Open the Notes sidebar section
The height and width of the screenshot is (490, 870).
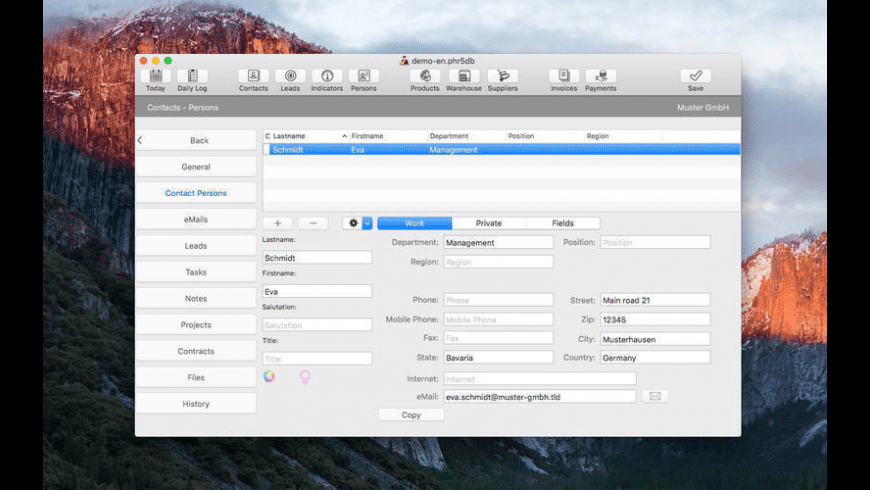point(196,299)
